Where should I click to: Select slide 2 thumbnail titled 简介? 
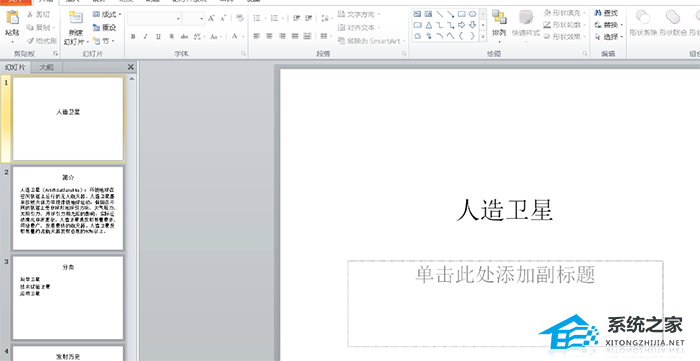[68, 208]
